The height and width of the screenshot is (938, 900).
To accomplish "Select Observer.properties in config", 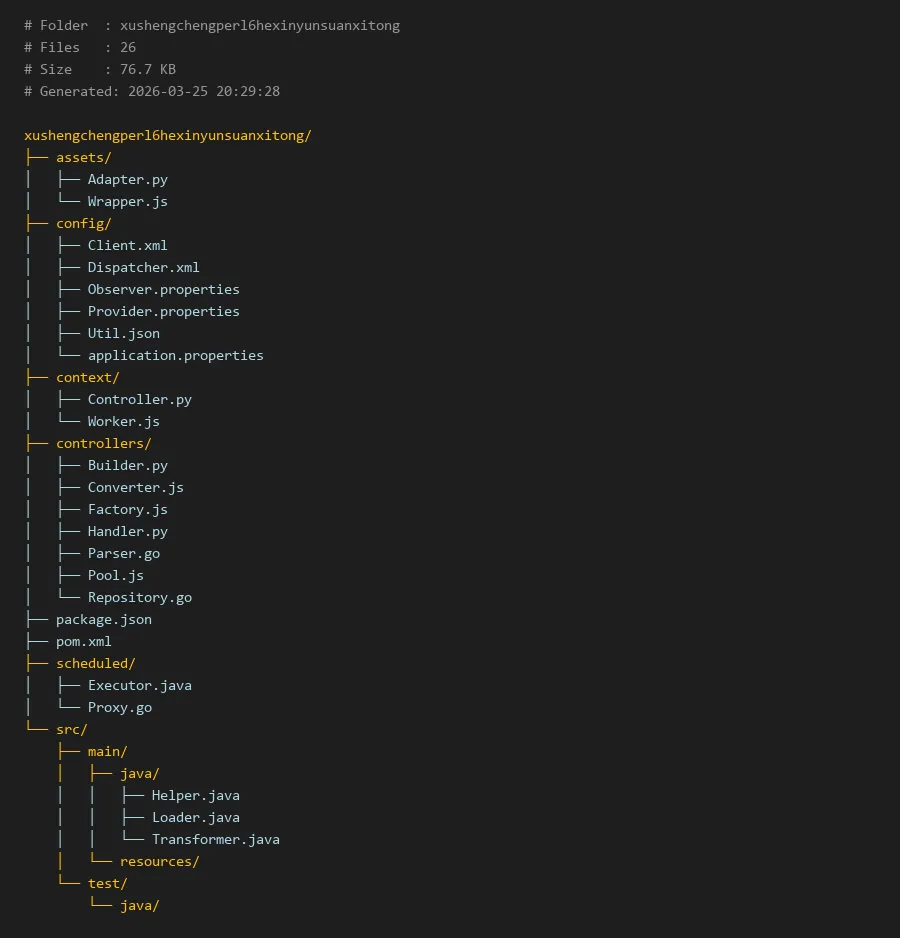I will (163, 290).
